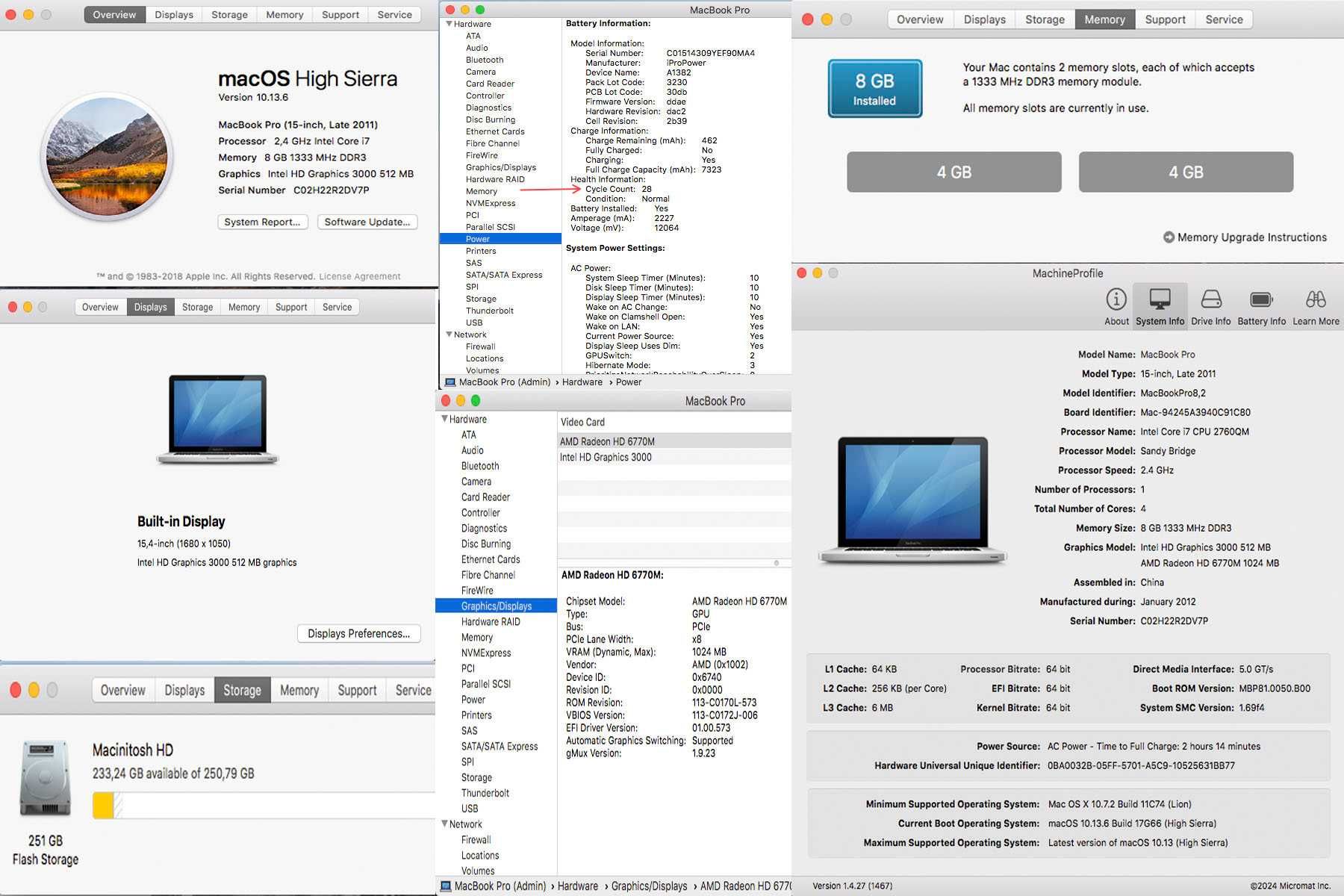Open Service tab in Overview window
Image resolution: width=1344 pixels, height=896 pixels.
coord(394,15)
